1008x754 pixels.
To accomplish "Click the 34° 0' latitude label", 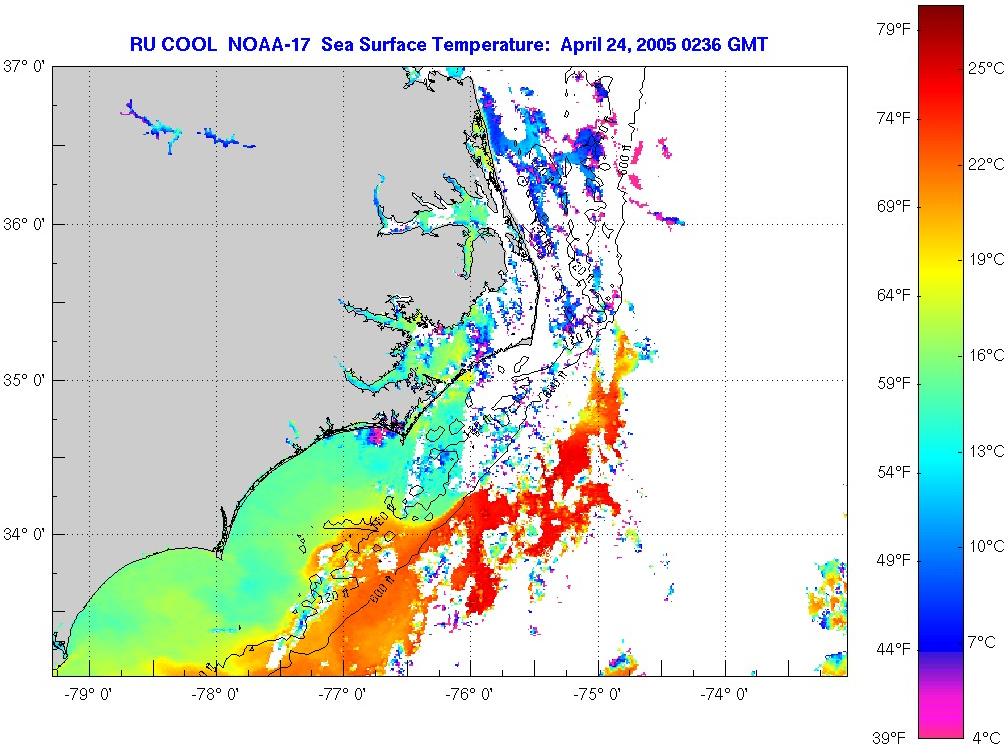I will click(24, 534).
